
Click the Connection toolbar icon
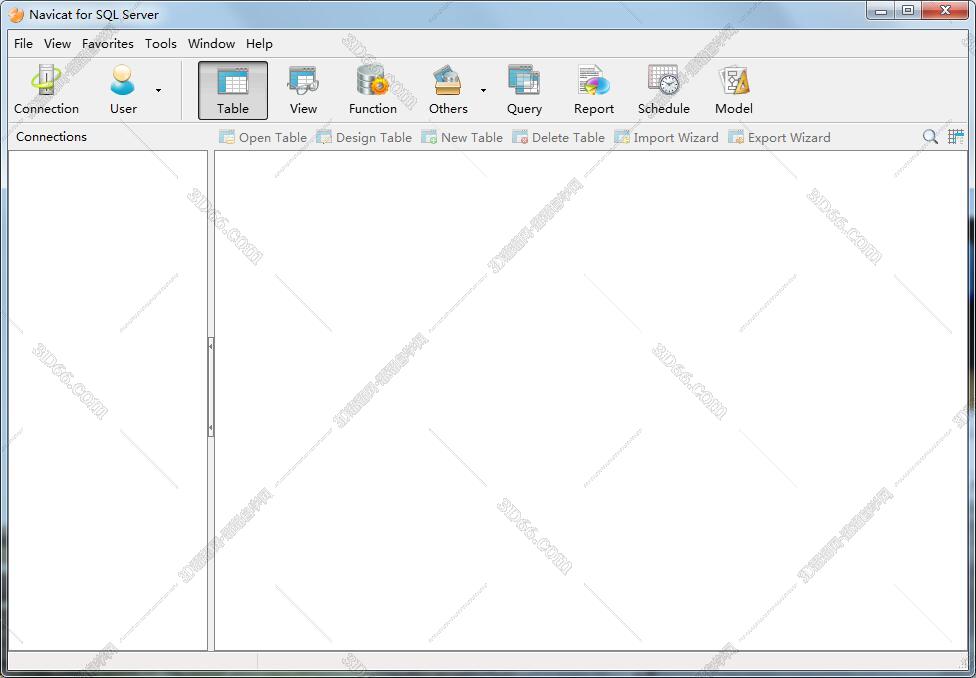tap(46, 90)
